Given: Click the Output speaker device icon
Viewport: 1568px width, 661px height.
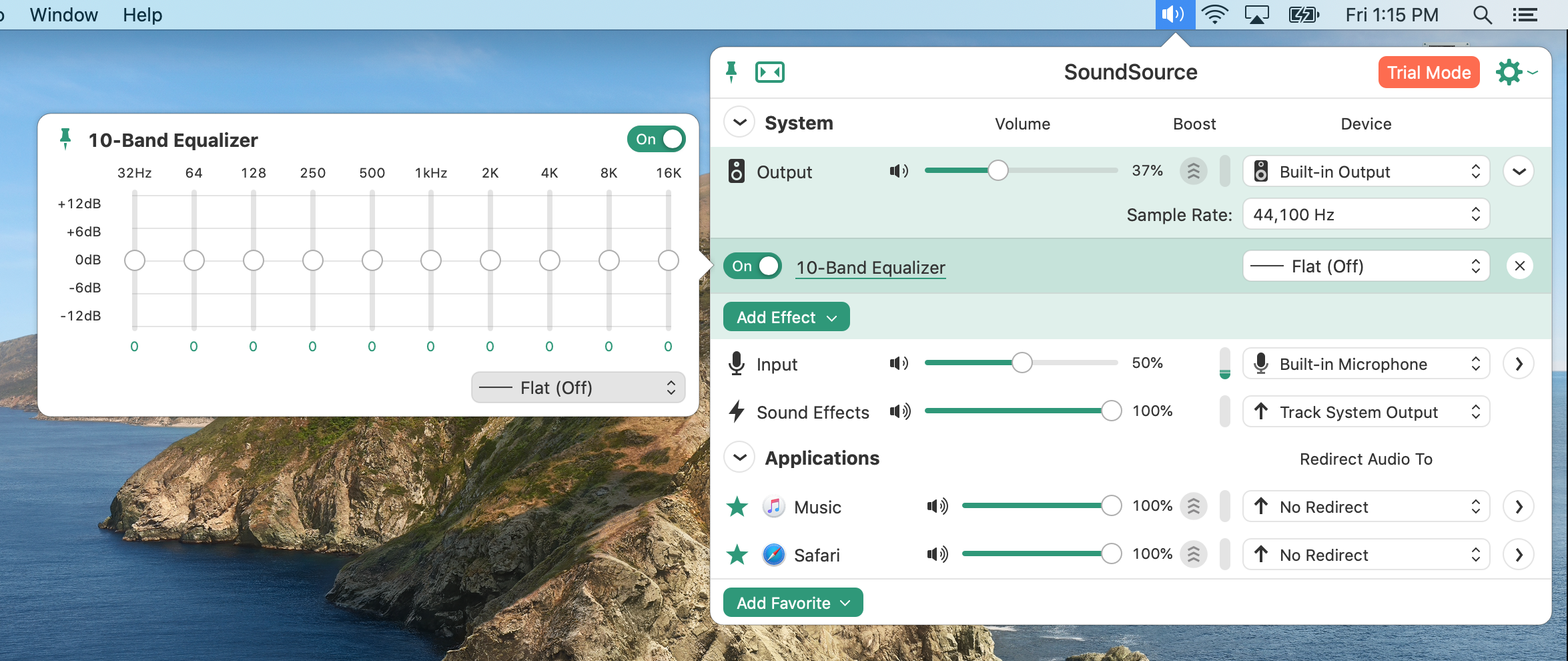Looking at the screenshot, I should [x=736, y=172].
